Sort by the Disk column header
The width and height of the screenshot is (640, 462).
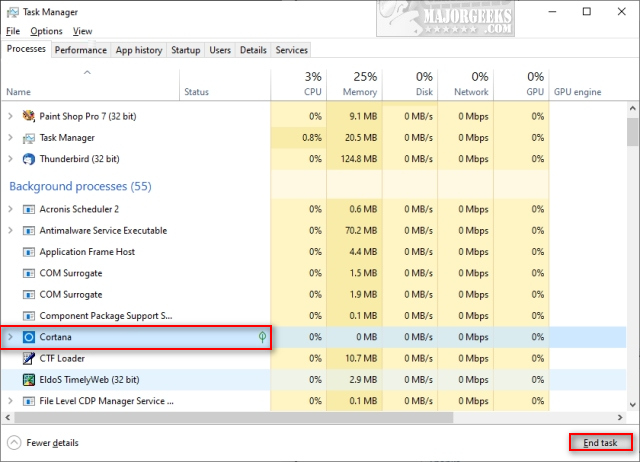click(410, 85)
